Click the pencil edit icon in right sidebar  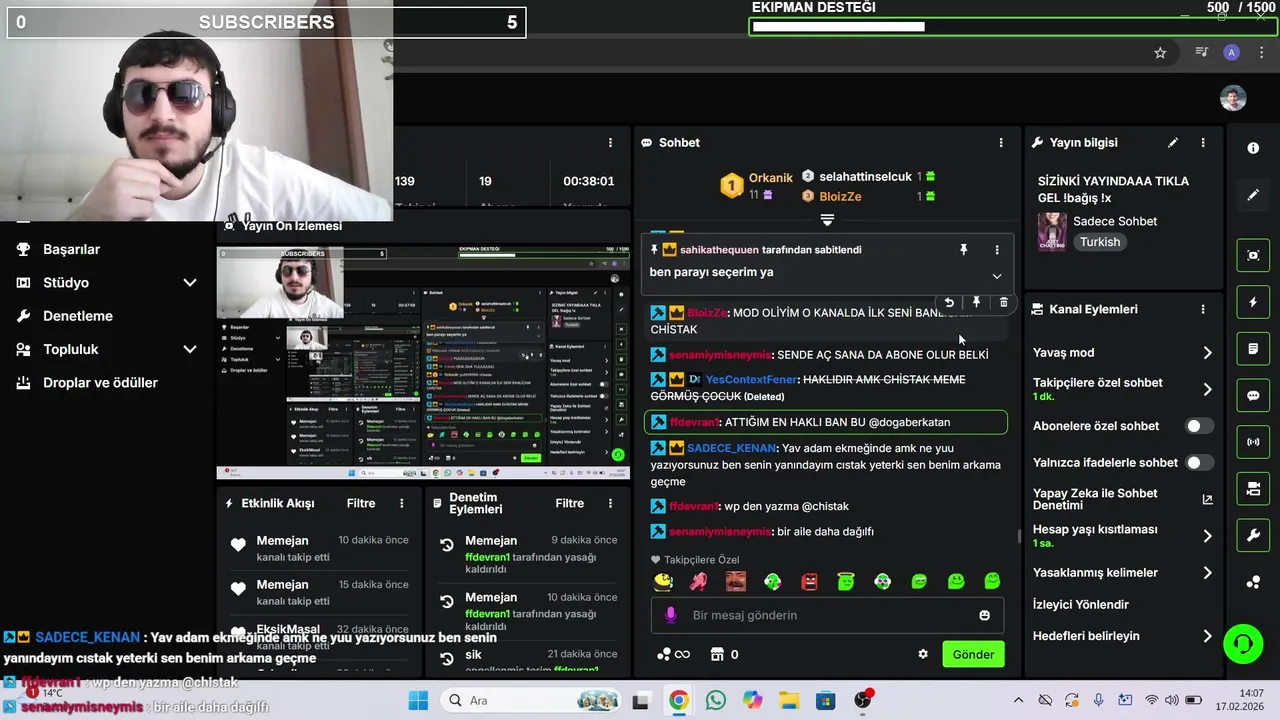coord(1253,195)
